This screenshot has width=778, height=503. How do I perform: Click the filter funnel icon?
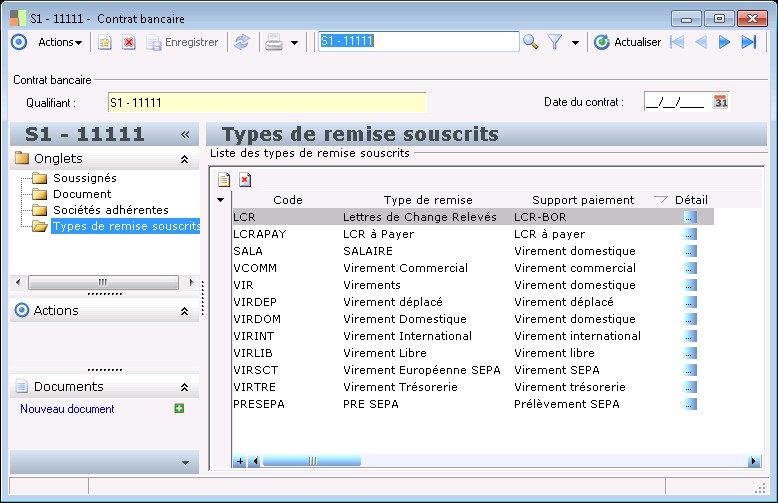coord(554,42)
